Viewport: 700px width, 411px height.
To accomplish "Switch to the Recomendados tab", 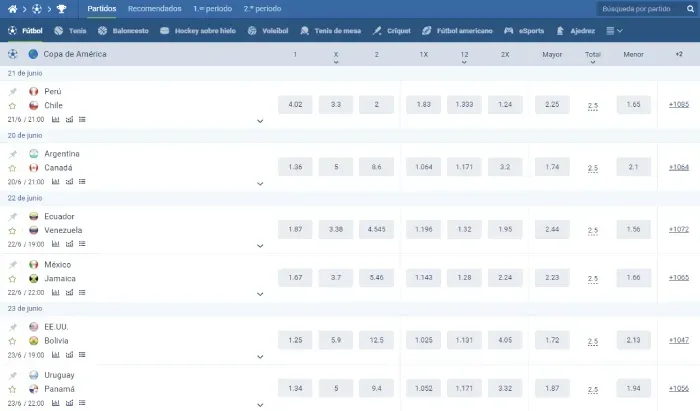I will (x=154, y=9).
